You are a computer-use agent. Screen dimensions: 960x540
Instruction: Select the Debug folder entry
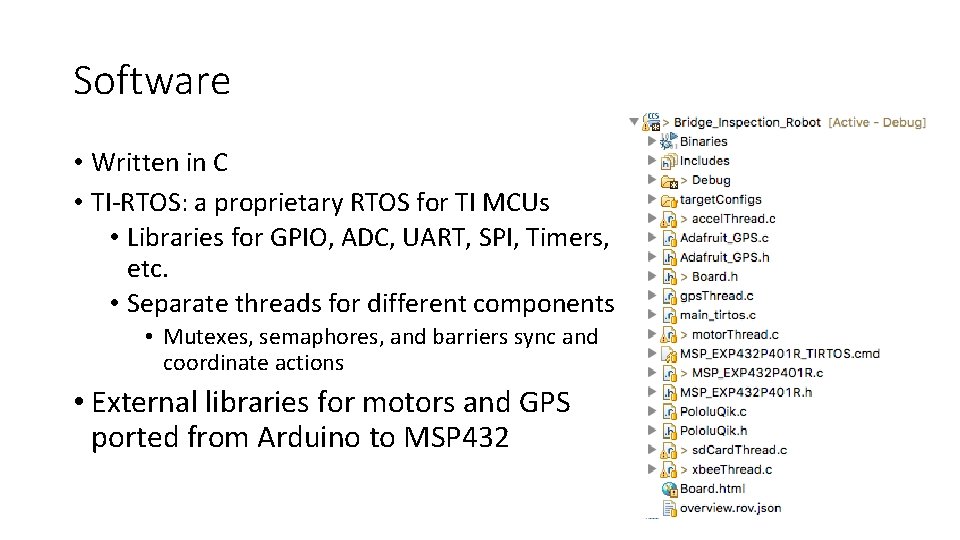click(711, 181)
